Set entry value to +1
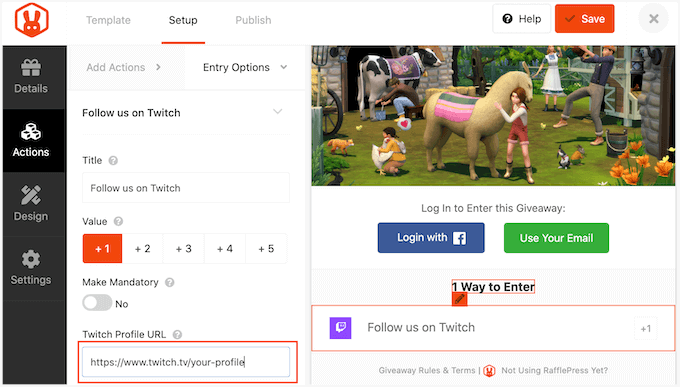 102,249
